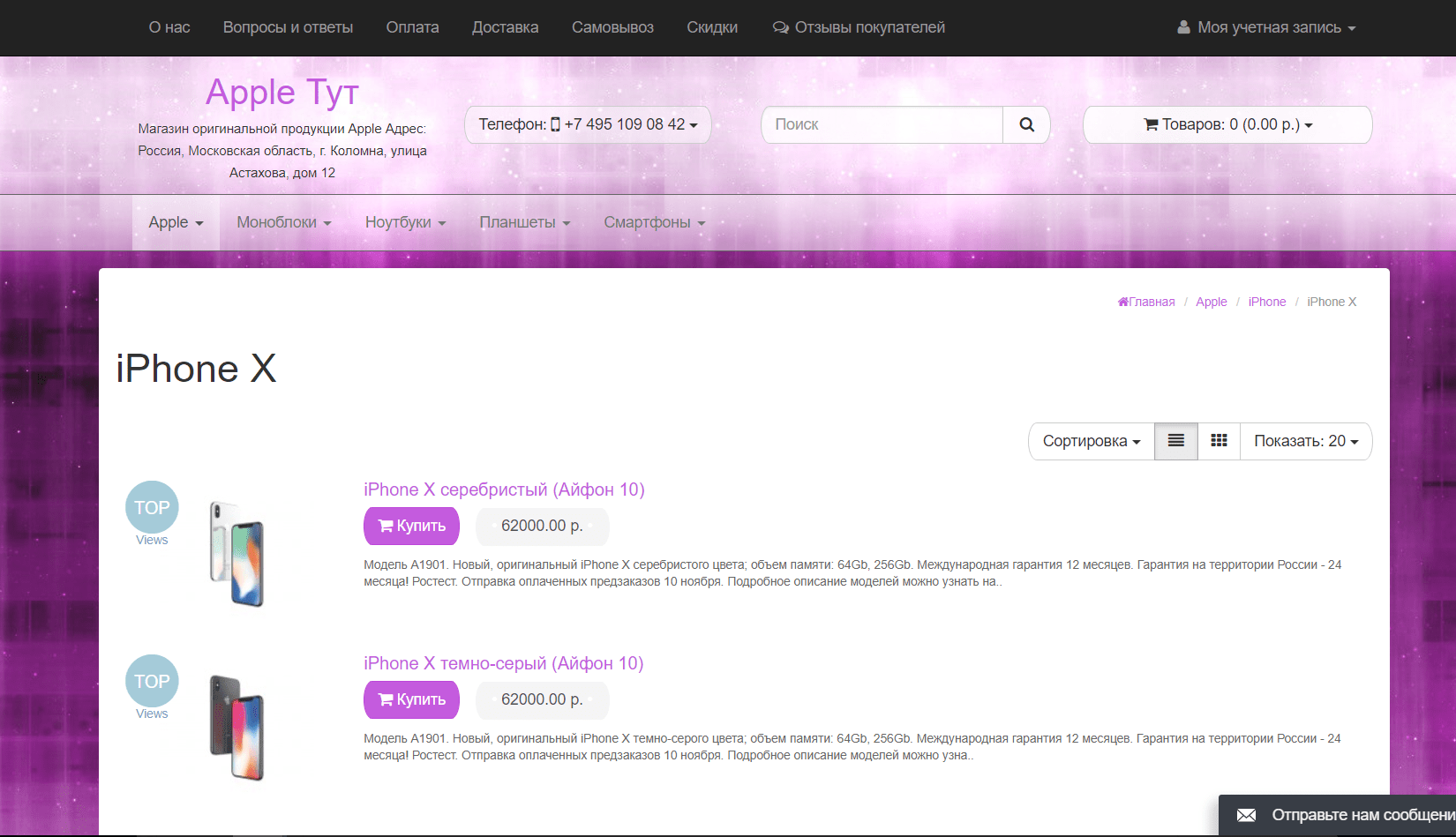Switch to list view layout
The image size is (1456, 837).
tap(1175, 441)
